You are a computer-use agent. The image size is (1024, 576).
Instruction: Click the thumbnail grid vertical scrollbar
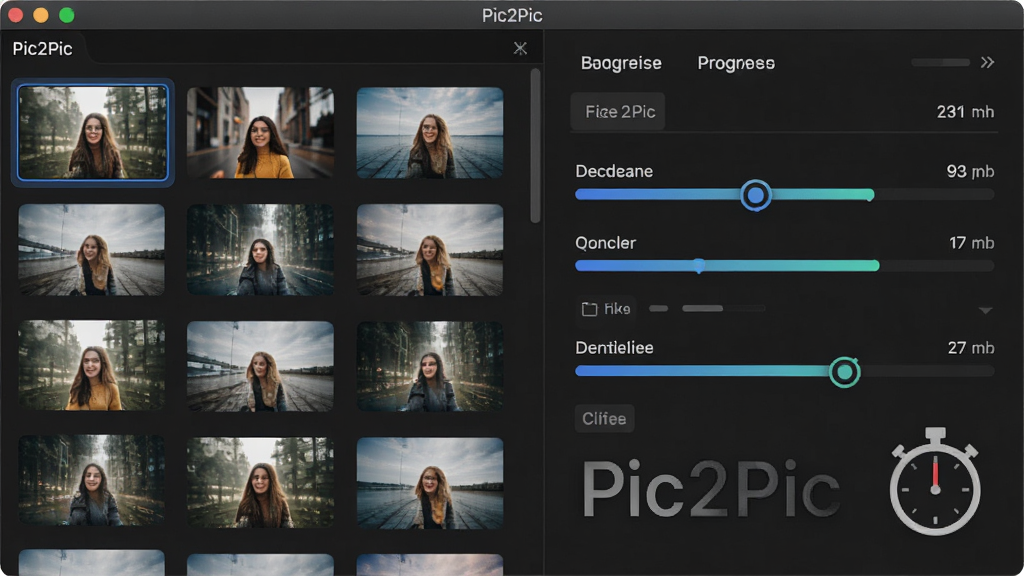pos(536,146)
